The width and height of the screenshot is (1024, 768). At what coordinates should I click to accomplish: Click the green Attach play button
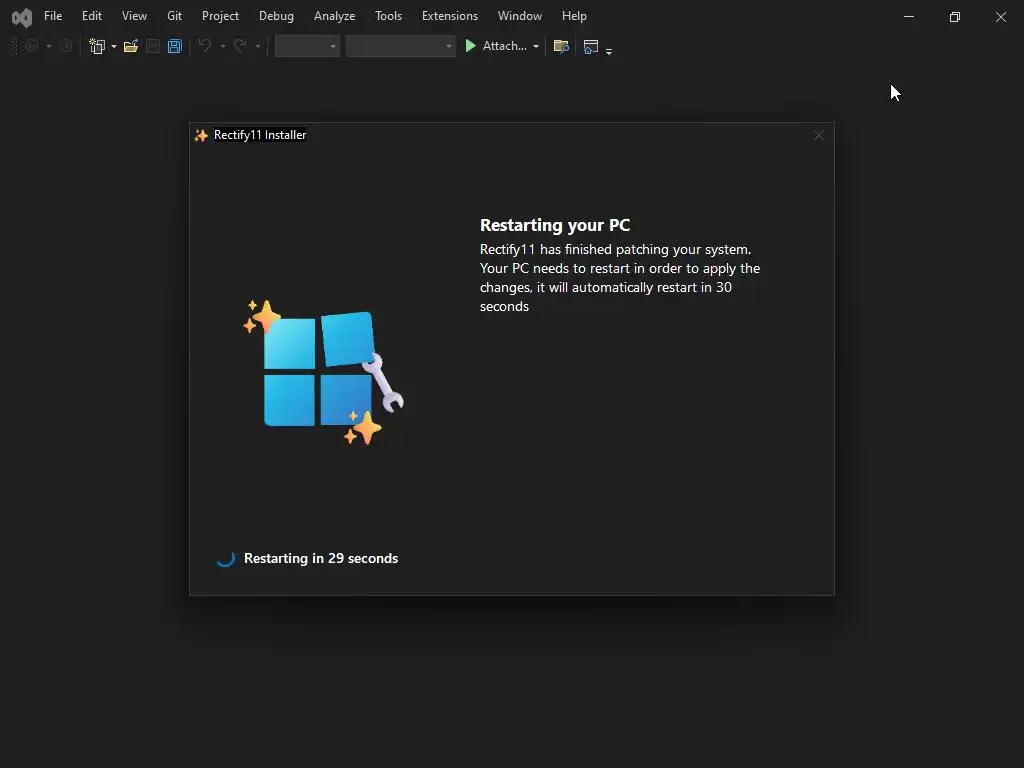(470, 46)
